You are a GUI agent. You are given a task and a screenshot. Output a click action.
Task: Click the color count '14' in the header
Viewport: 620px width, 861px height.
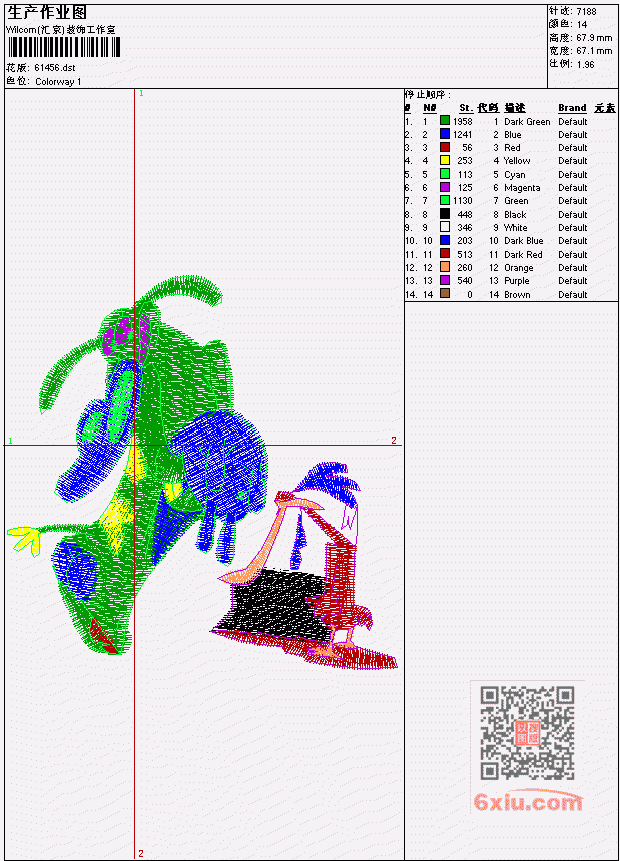click(582, 25)
